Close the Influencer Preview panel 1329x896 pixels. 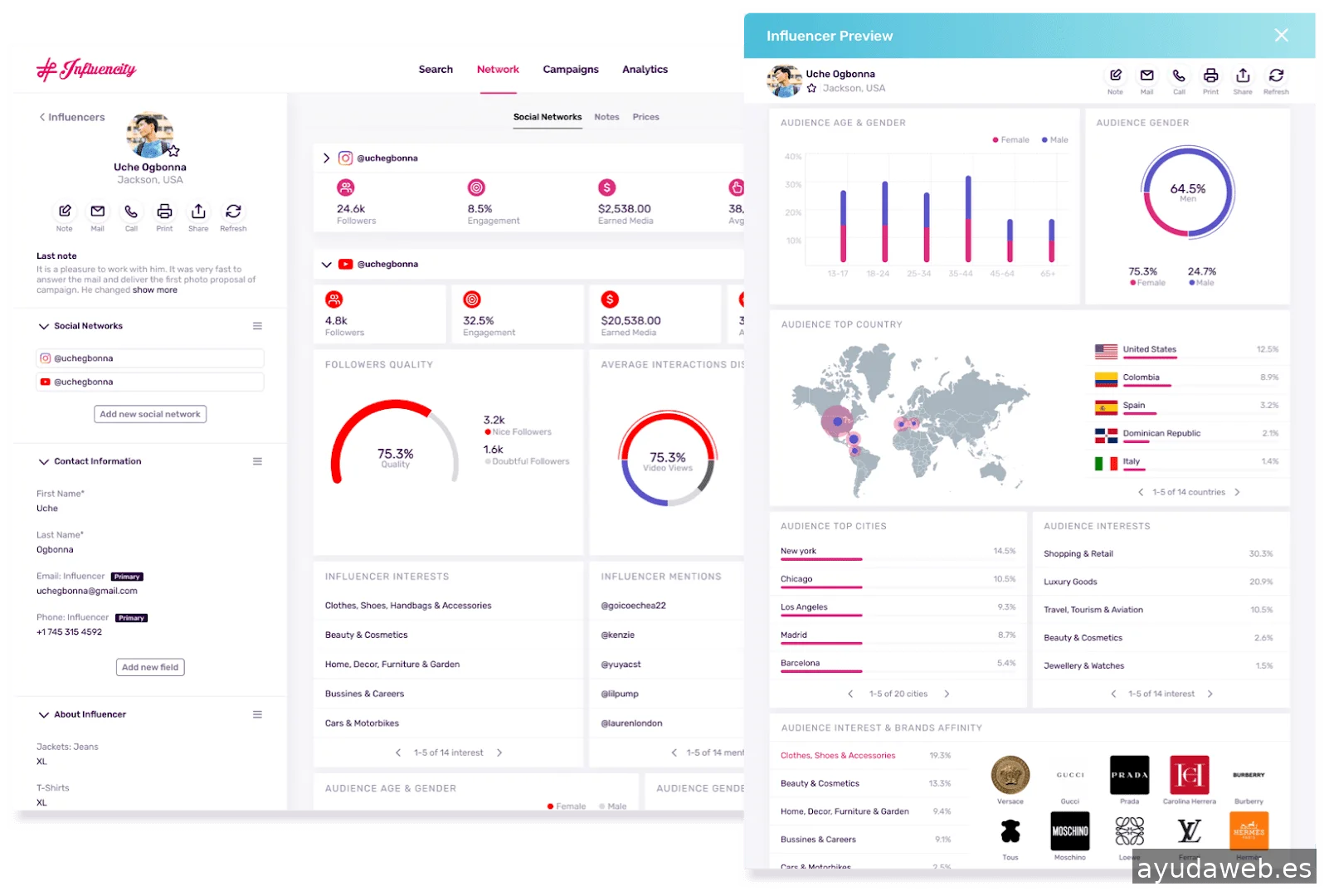click(x=1281, y=35)
